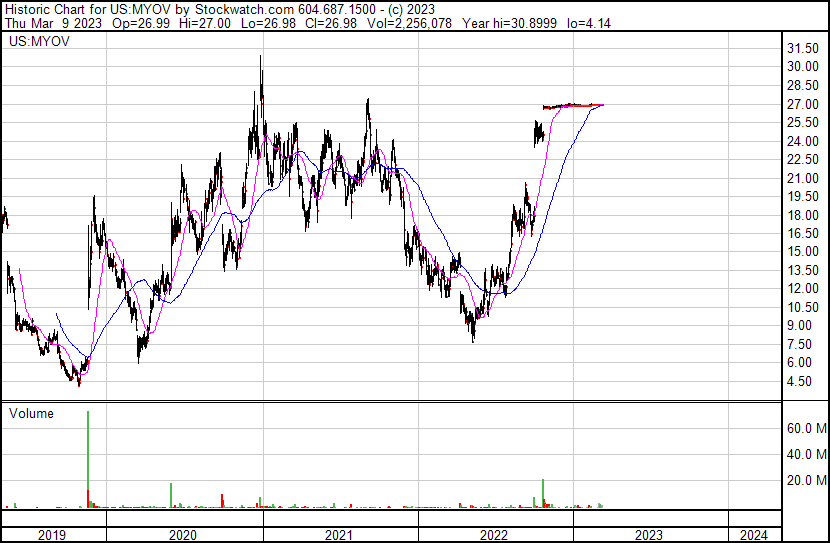The width and height of the screenshot is (830, 543).
Task: Select the 2019 year on the time axis
Action: coord(52,534)
